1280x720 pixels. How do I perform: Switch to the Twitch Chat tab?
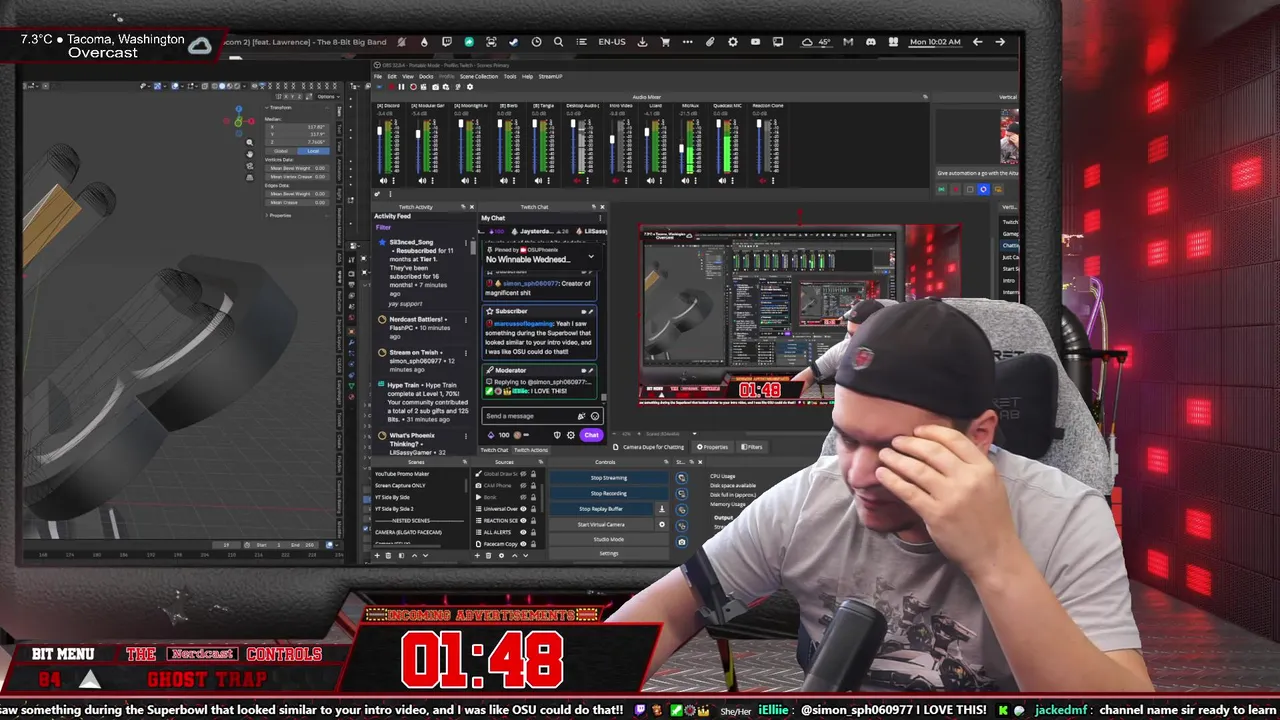(494, 450)
